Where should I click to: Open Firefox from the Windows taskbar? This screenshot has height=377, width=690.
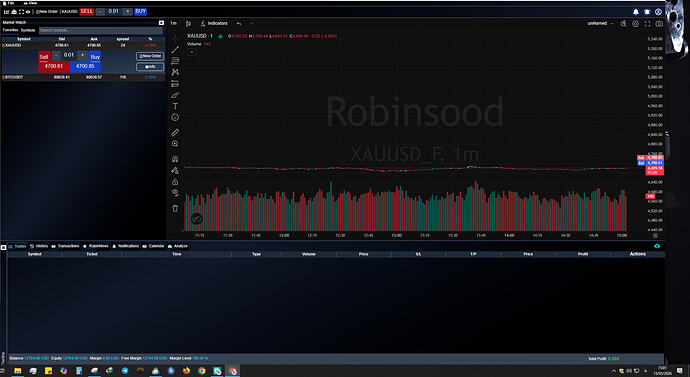[x=186, y=371]
